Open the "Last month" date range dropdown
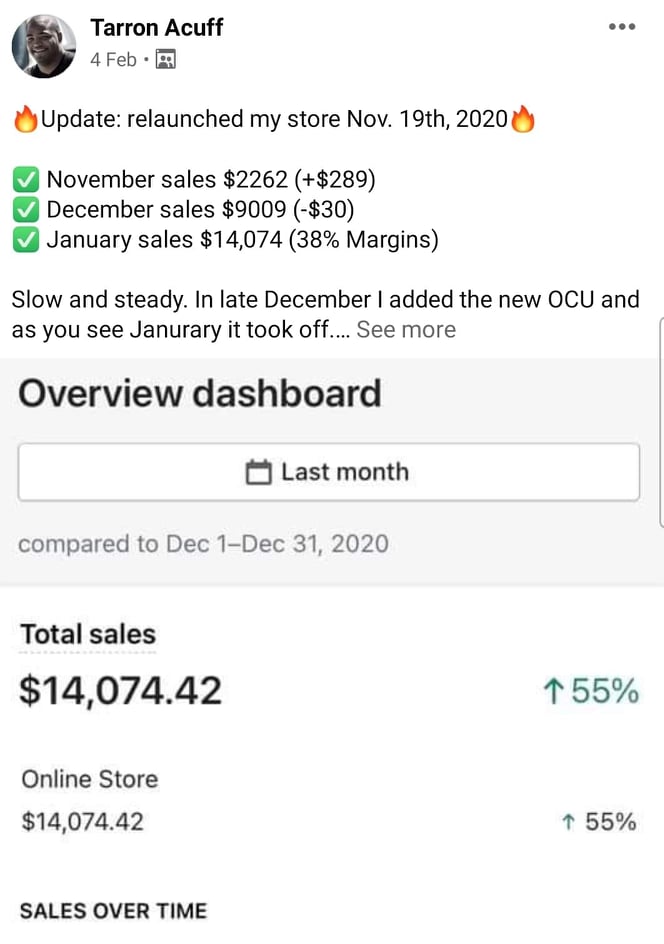The image size is (664, 944). [328, 472]
